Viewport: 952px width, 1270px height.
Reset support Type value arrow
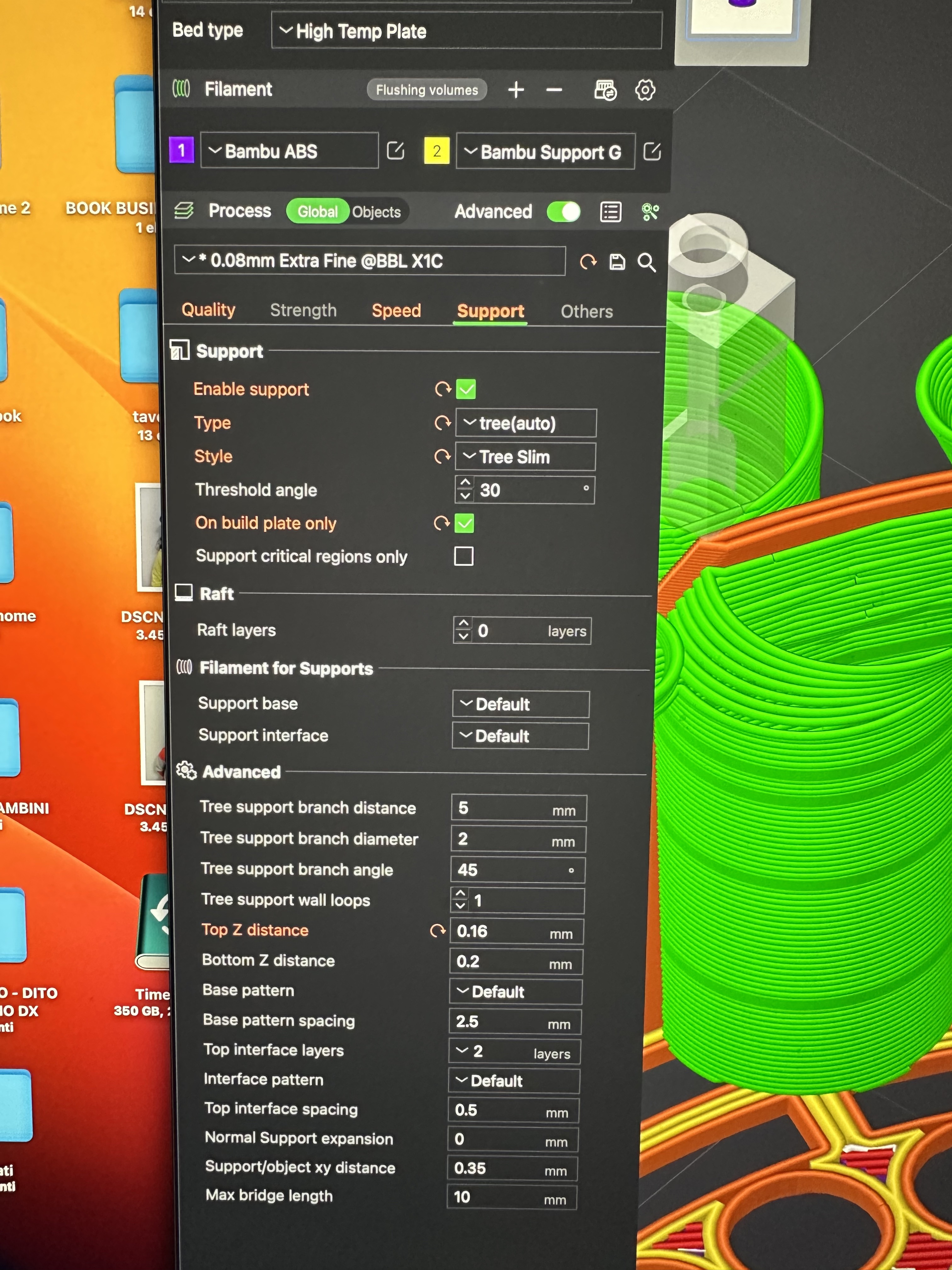pos(442,423)
